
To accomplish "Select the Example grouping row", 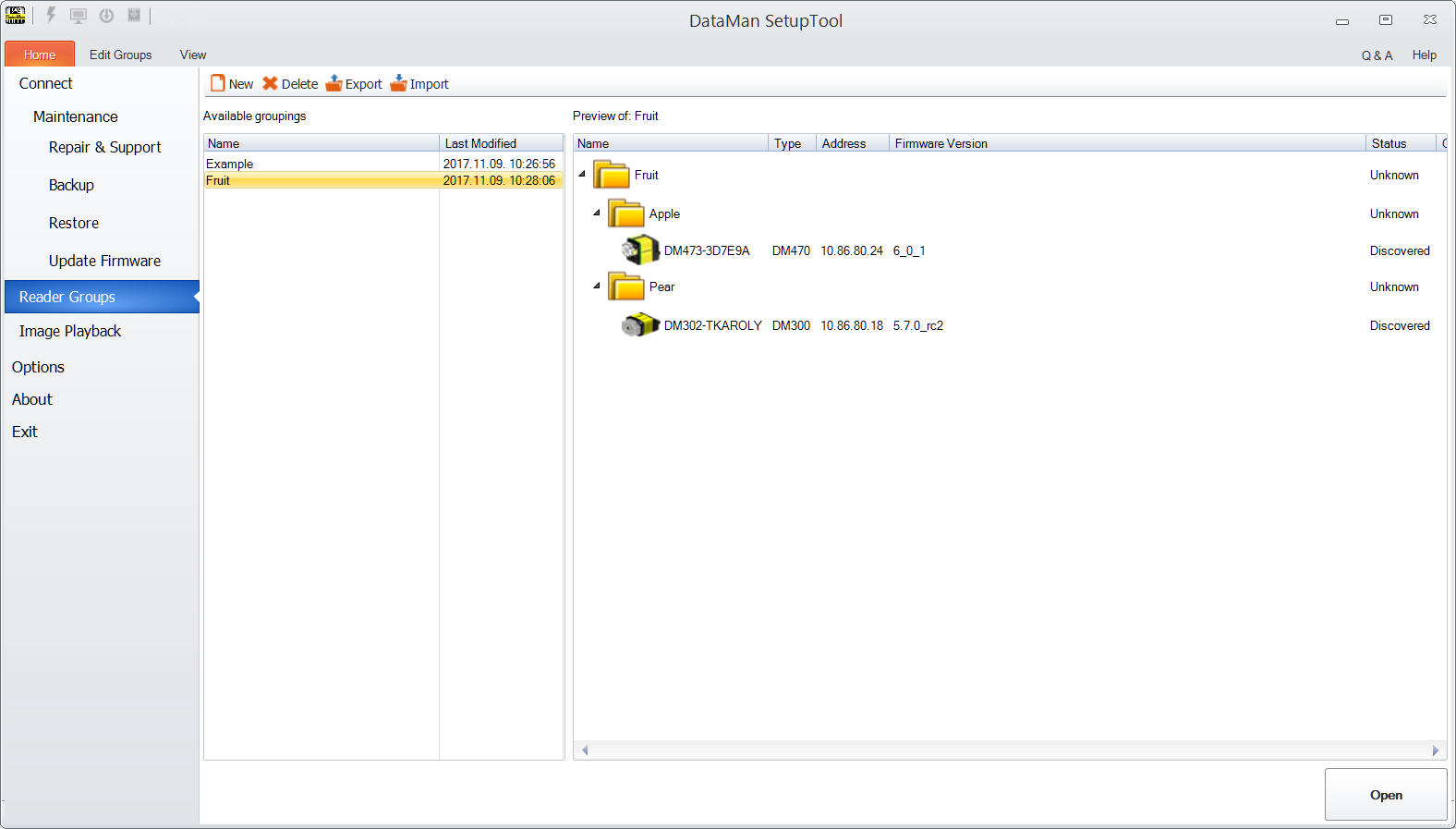I will click(x=230, y=164).
